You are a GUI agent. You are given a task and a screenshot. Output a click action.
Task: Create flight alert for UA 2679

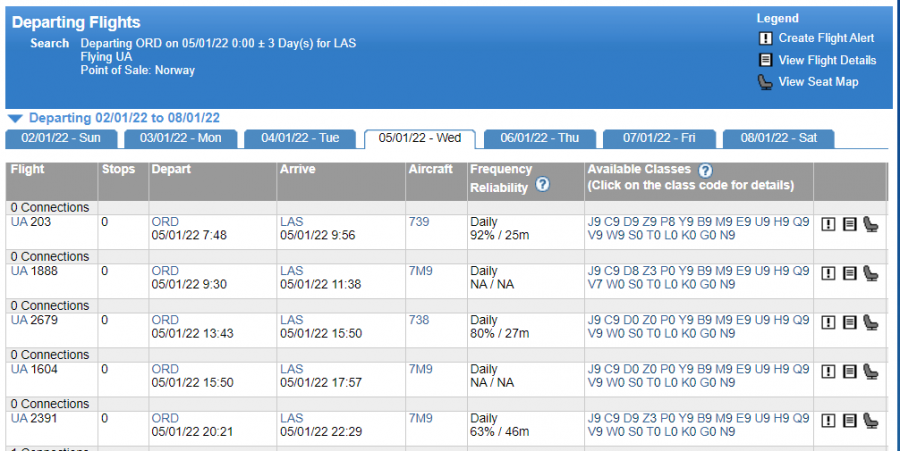[828, 322]
